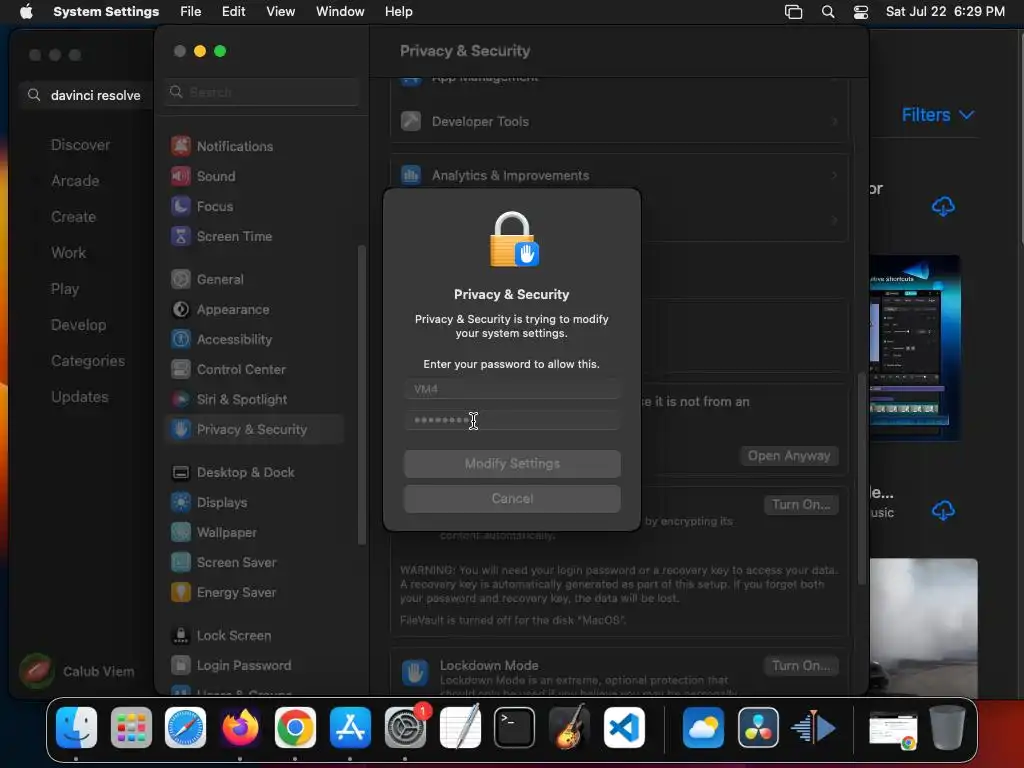Click lower cloud download icon in App Store
The height and width of the screenshot is (768, 1024).
pyautogui.click(x=942, y=510)
